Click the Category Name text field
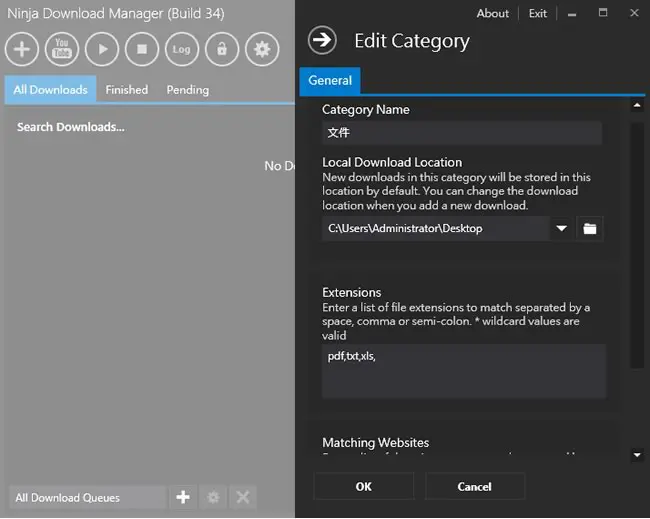 click(x=462, y=133)
